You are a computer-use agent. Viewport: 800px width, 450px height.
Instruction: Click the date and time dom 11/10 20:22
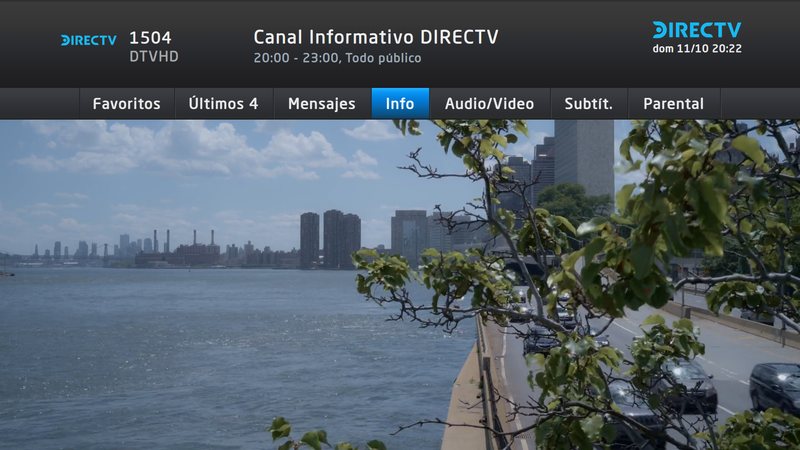tap(697, 48)
